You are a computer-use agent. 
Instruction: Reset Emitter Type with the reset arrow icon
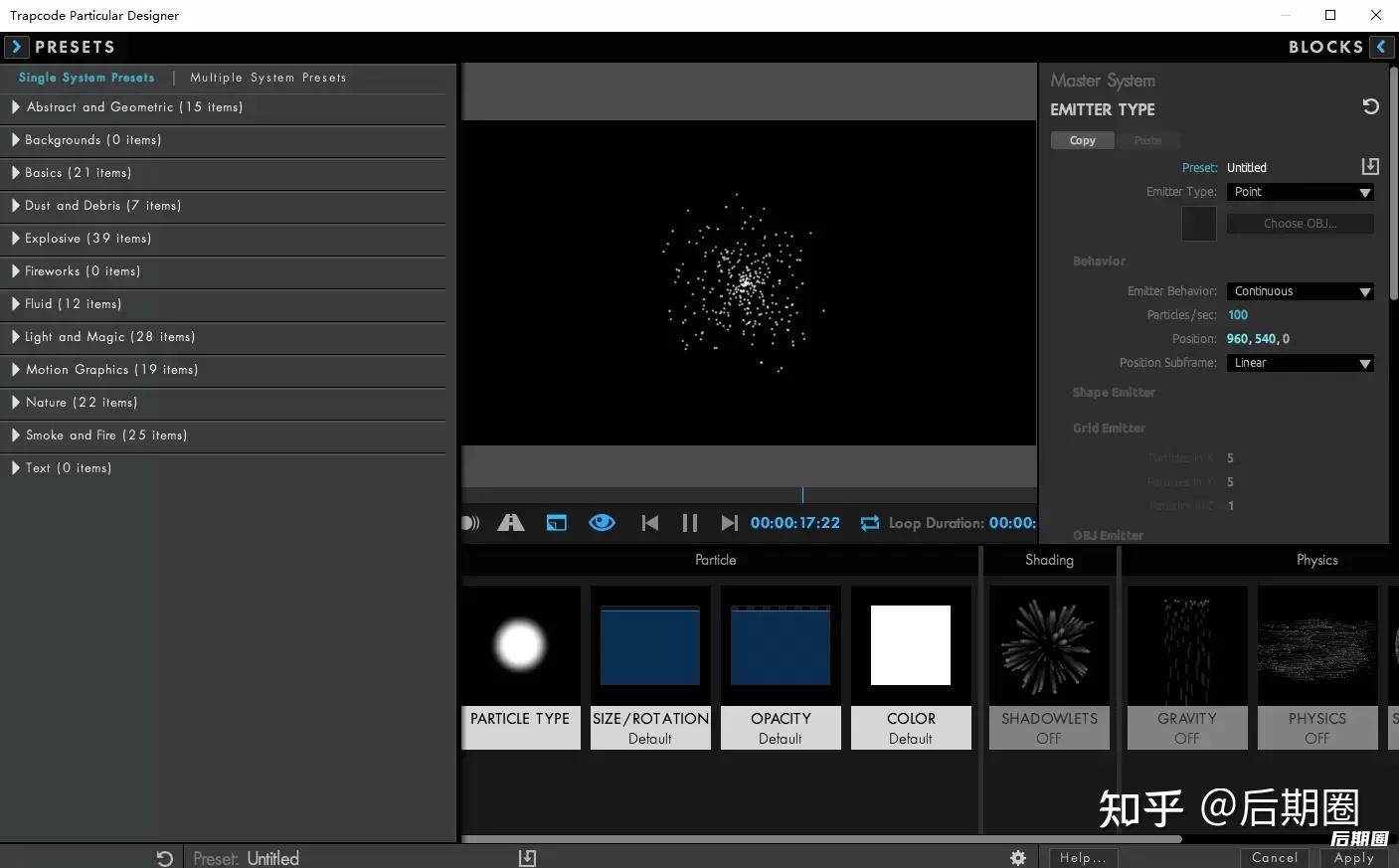pos(1370,106)
